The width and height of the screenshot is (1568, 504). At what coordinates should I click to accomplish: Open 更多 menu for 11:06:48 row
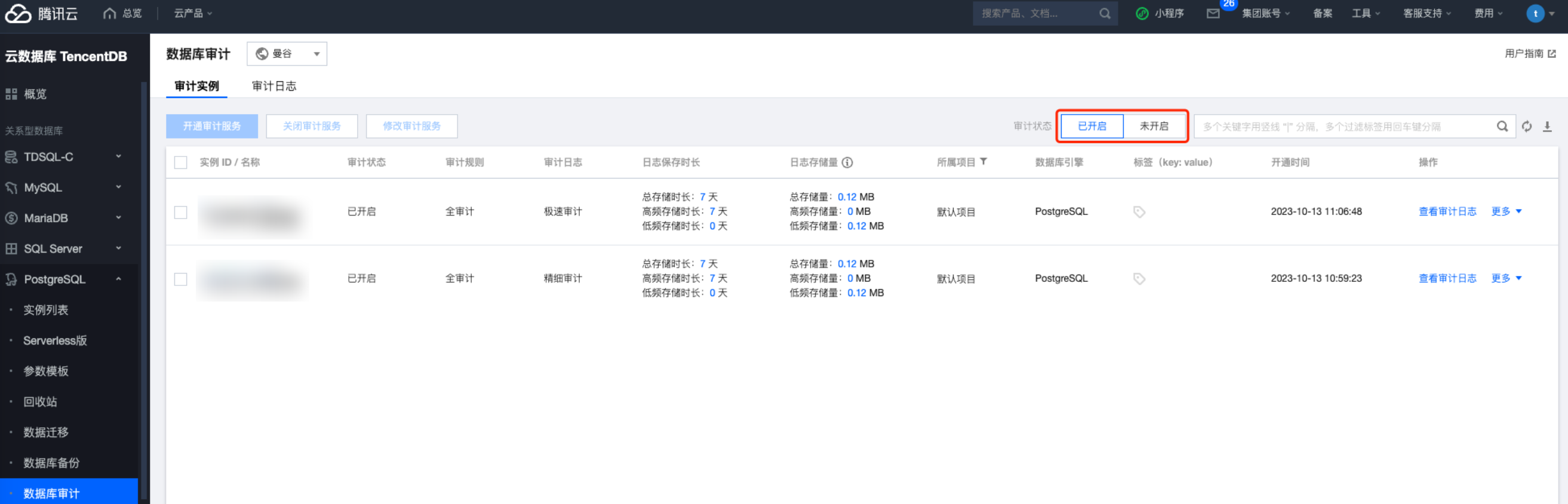pos(1506,211)
